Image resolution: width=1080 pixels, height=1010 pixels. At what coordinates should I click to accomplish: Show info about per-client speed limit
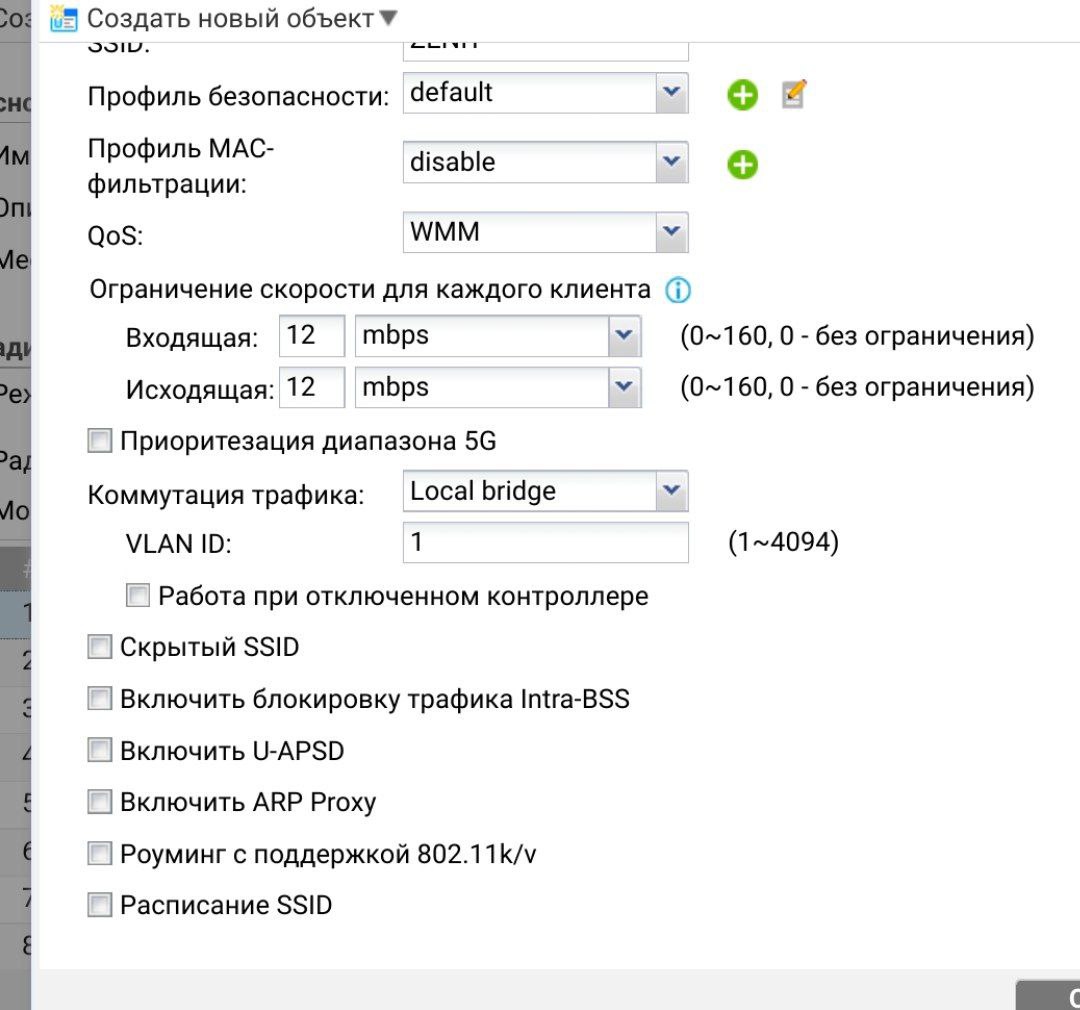point(678,291)
